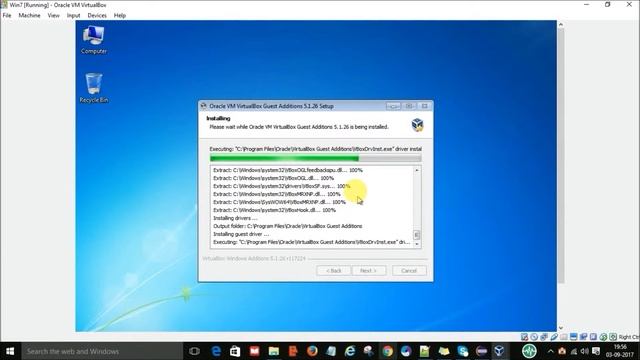
Task: Click the green mouse integration status icon
Action: pyautogui.click(x=603, y=337)
